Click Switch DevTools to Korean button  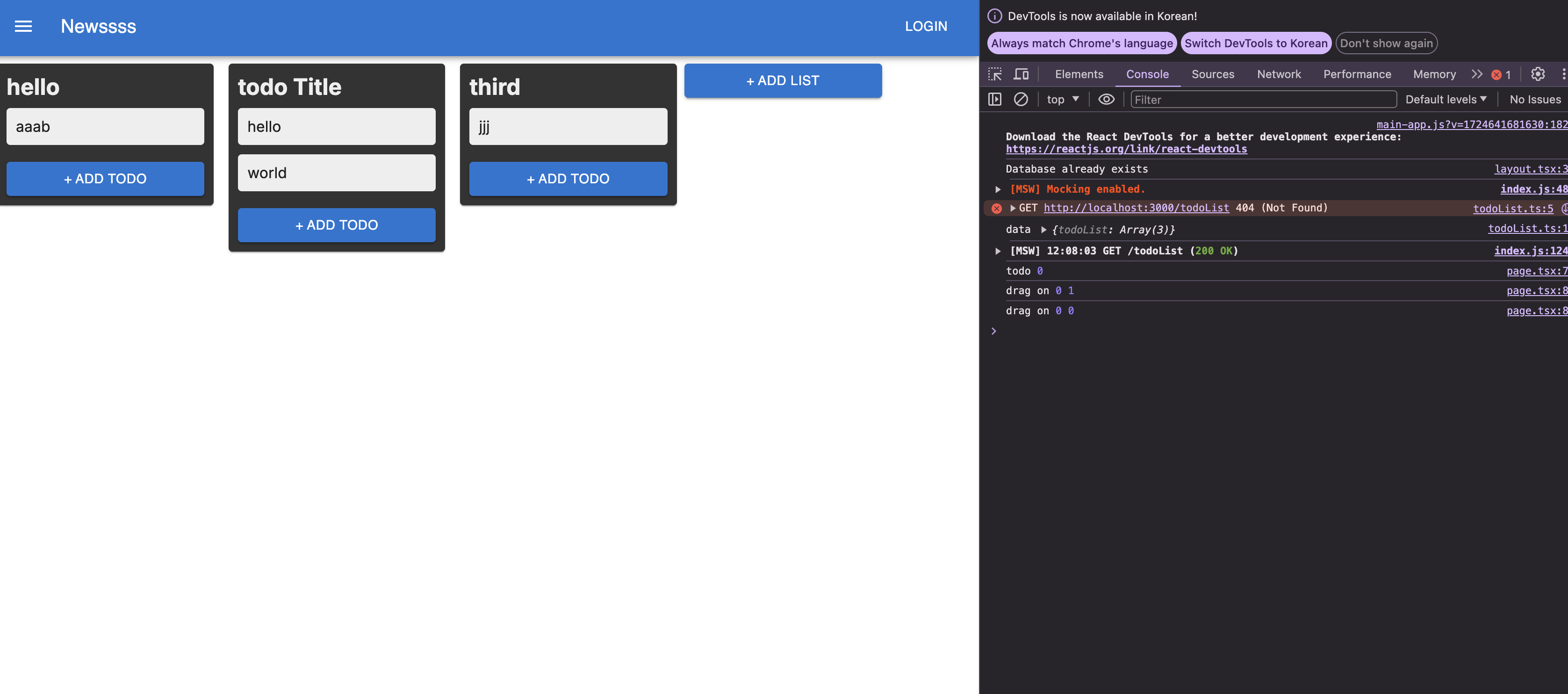pos(1255,43)
